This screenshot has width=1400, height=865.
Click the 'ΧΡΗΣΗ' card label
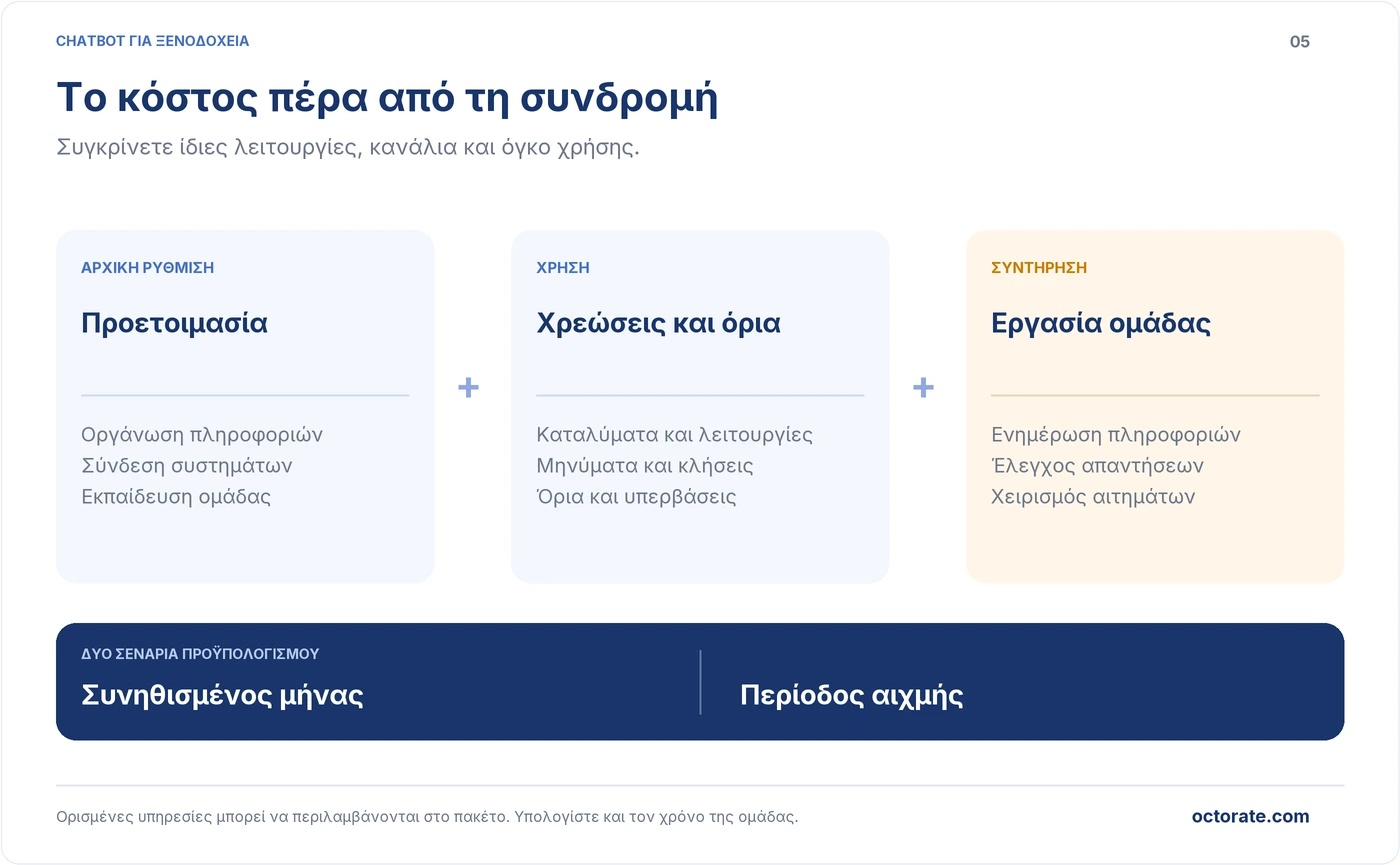coord(563,268)
